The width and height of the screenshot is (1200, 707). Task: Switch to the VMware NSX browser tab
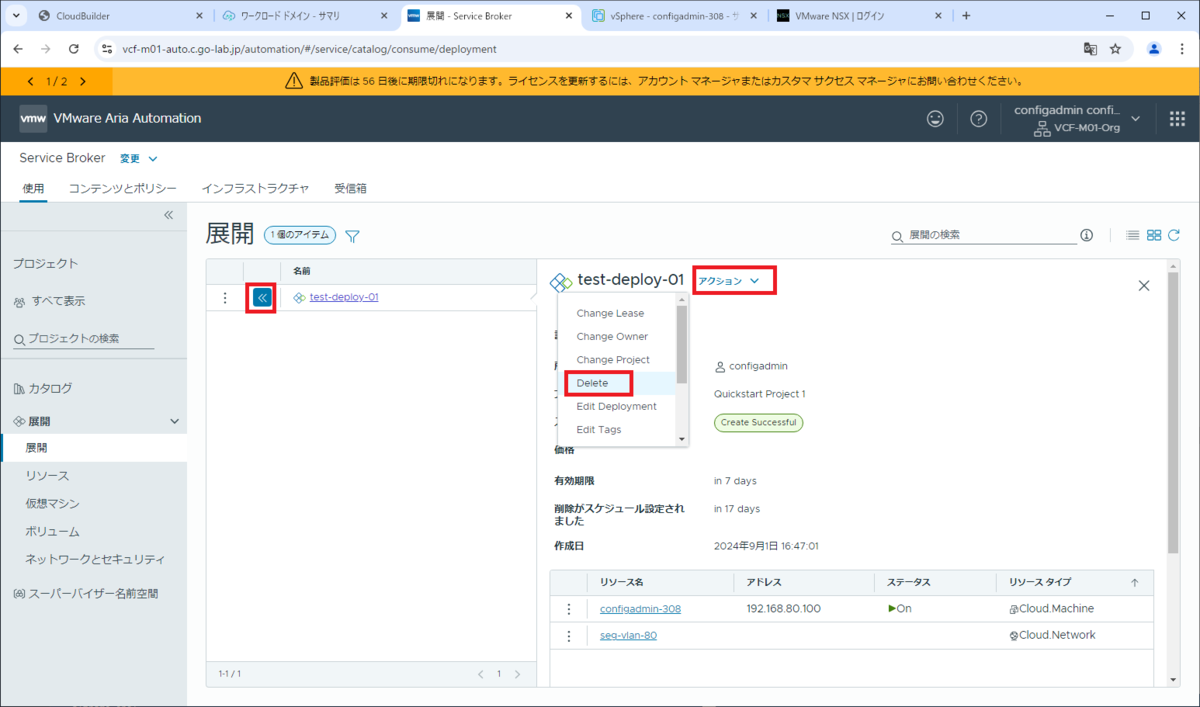tap(860, 16)
